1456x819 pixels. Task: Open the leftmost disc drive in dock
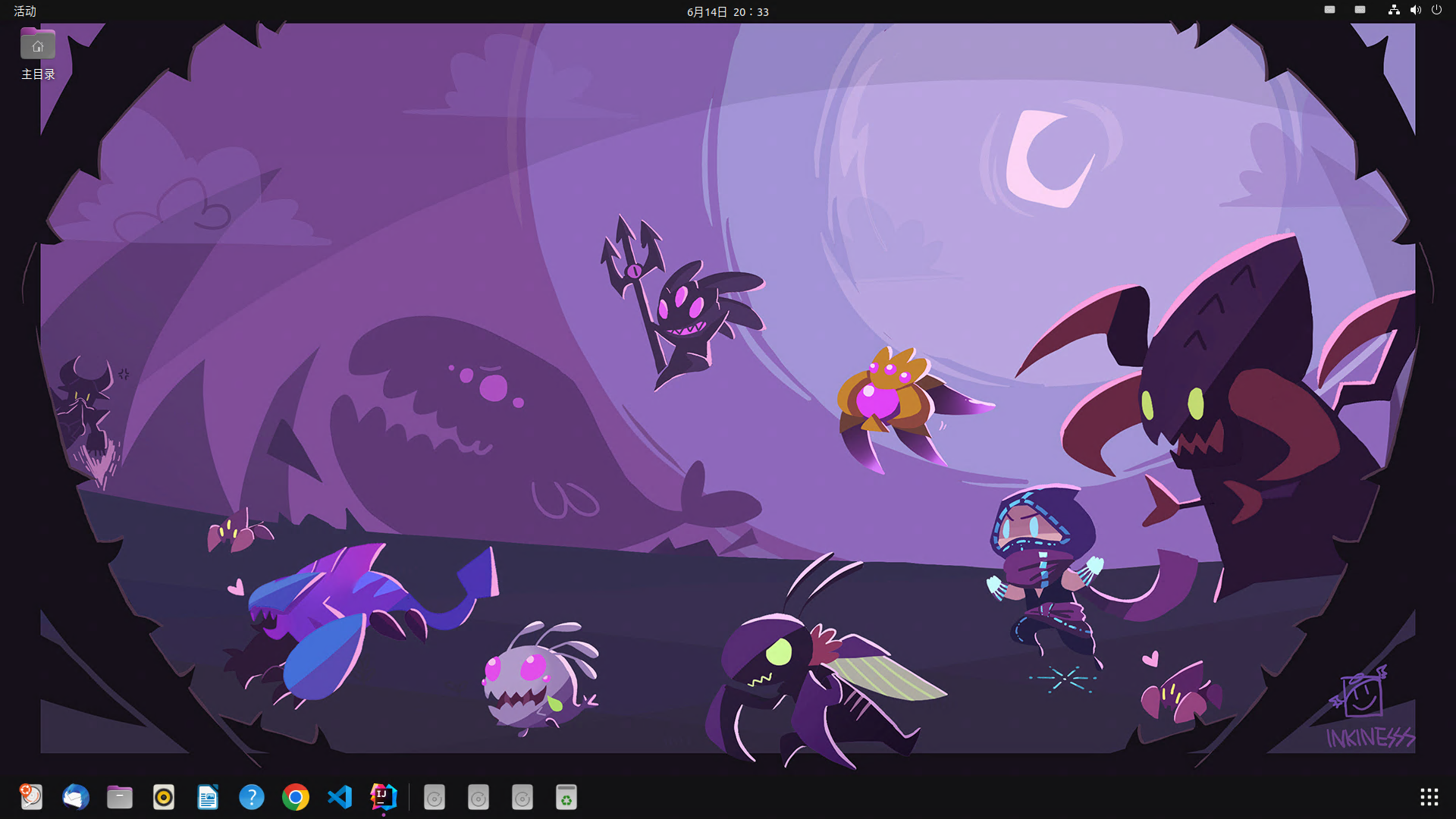[x=435, y=797]
